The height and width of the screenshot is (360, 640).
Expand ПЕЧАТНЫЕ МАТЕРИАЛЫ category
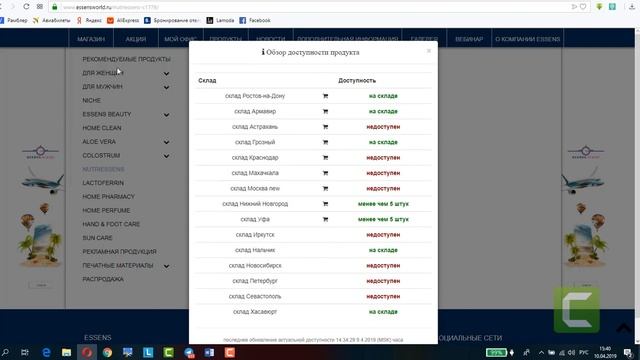coord(166,266)
